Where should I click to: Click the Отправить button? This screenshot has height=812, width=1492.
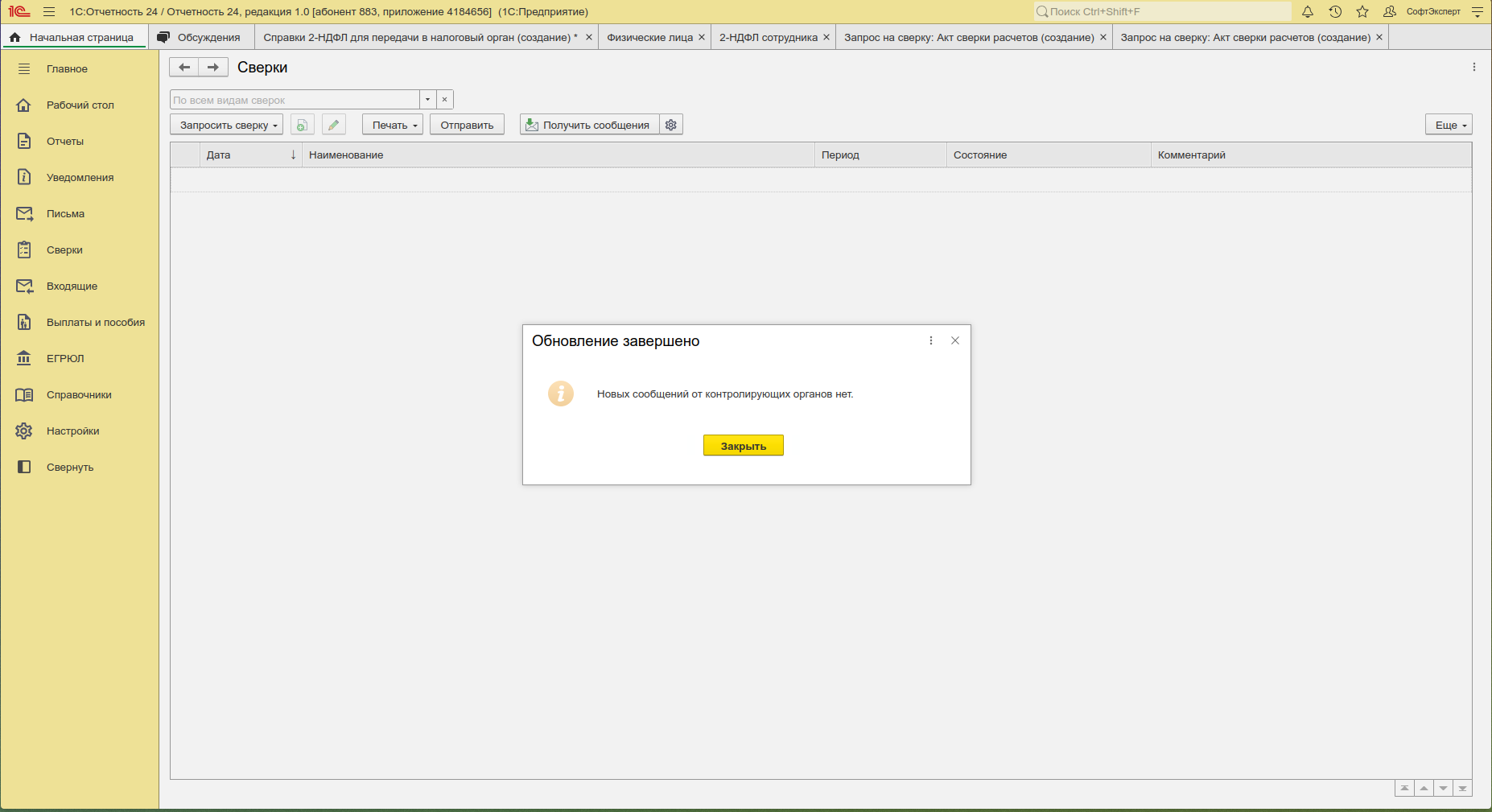coord(467,125)
